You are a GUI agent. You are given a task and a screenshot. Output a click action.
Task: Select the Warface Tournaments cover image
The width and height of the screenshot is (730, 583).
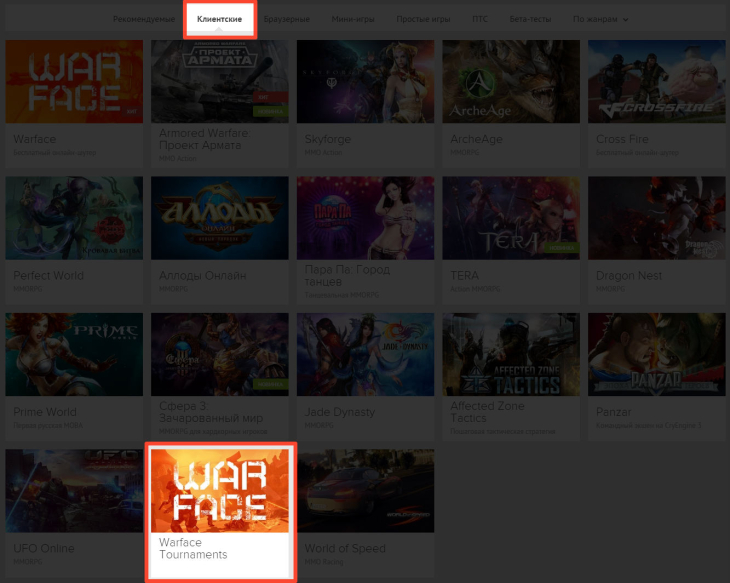(x=220, y=491)
